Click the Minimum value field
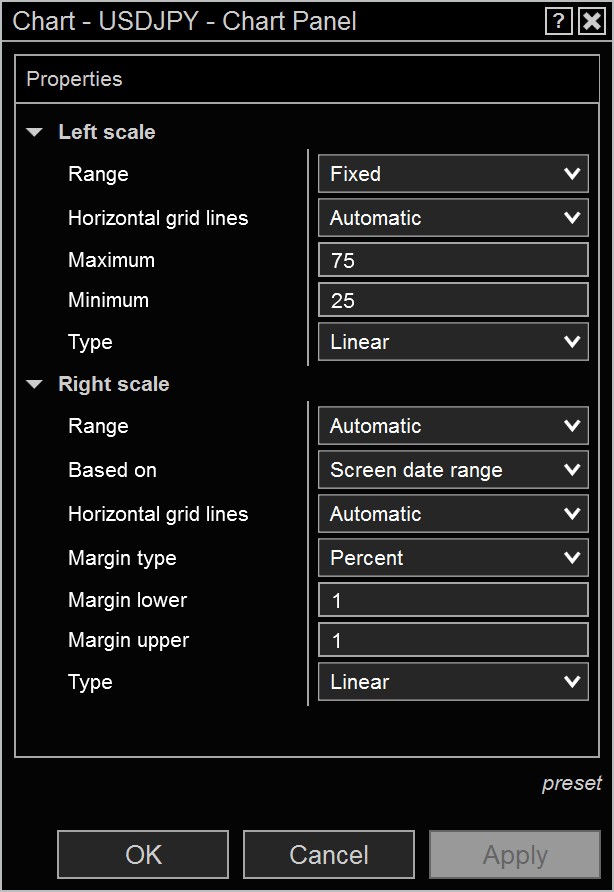The height and width of the screenshot is (892, 614). (453, 300)
